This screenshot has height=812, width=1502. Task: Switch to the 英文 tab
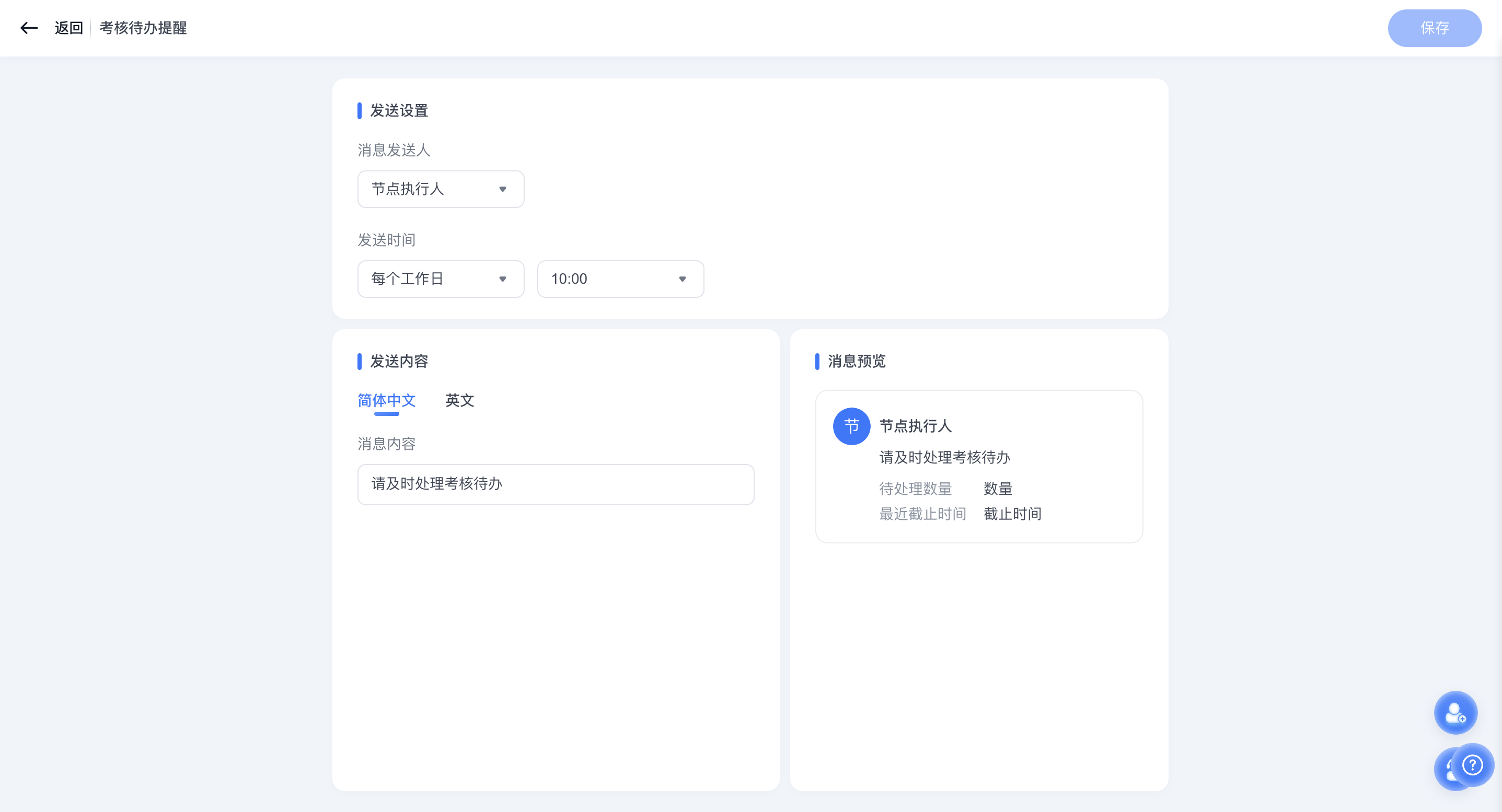tap(459, 401)
